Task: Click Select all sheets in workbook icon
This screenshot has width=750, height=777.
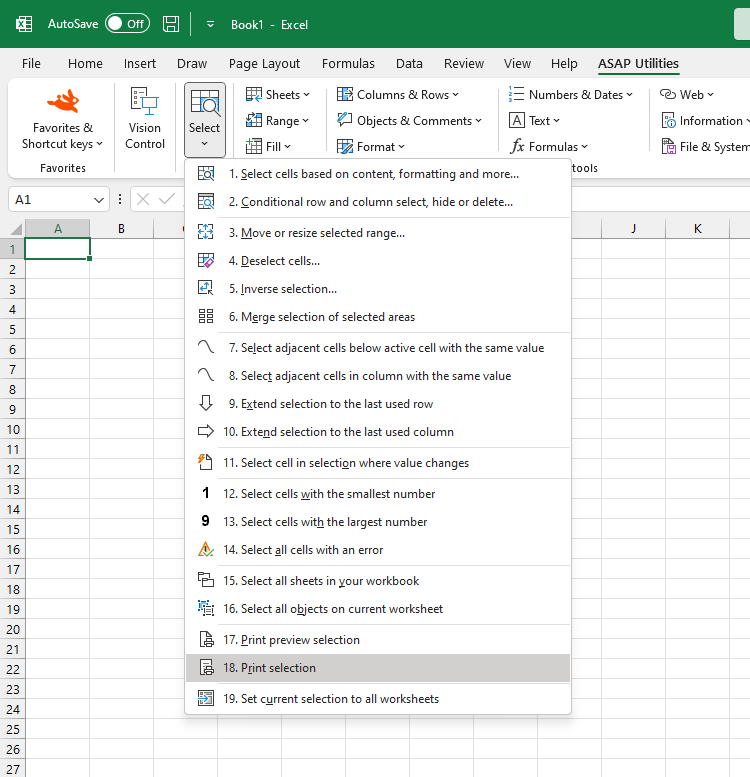Action: pos(206,580)
